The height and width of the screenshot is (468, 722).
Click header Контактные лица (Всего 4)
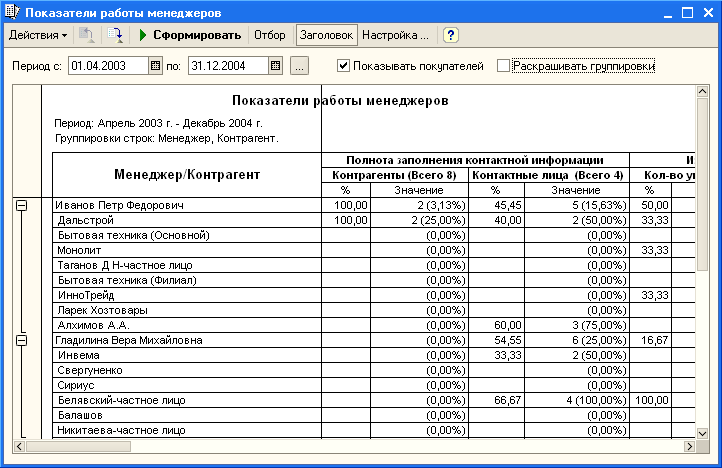548,175
